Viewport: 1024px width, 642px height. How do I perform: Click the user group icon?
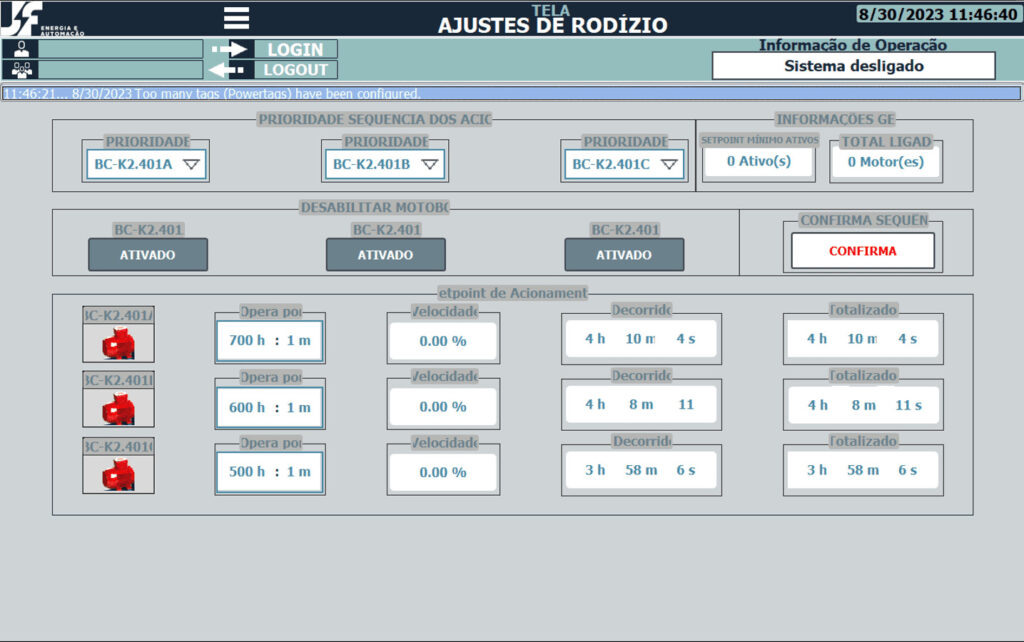click(21, 69)
